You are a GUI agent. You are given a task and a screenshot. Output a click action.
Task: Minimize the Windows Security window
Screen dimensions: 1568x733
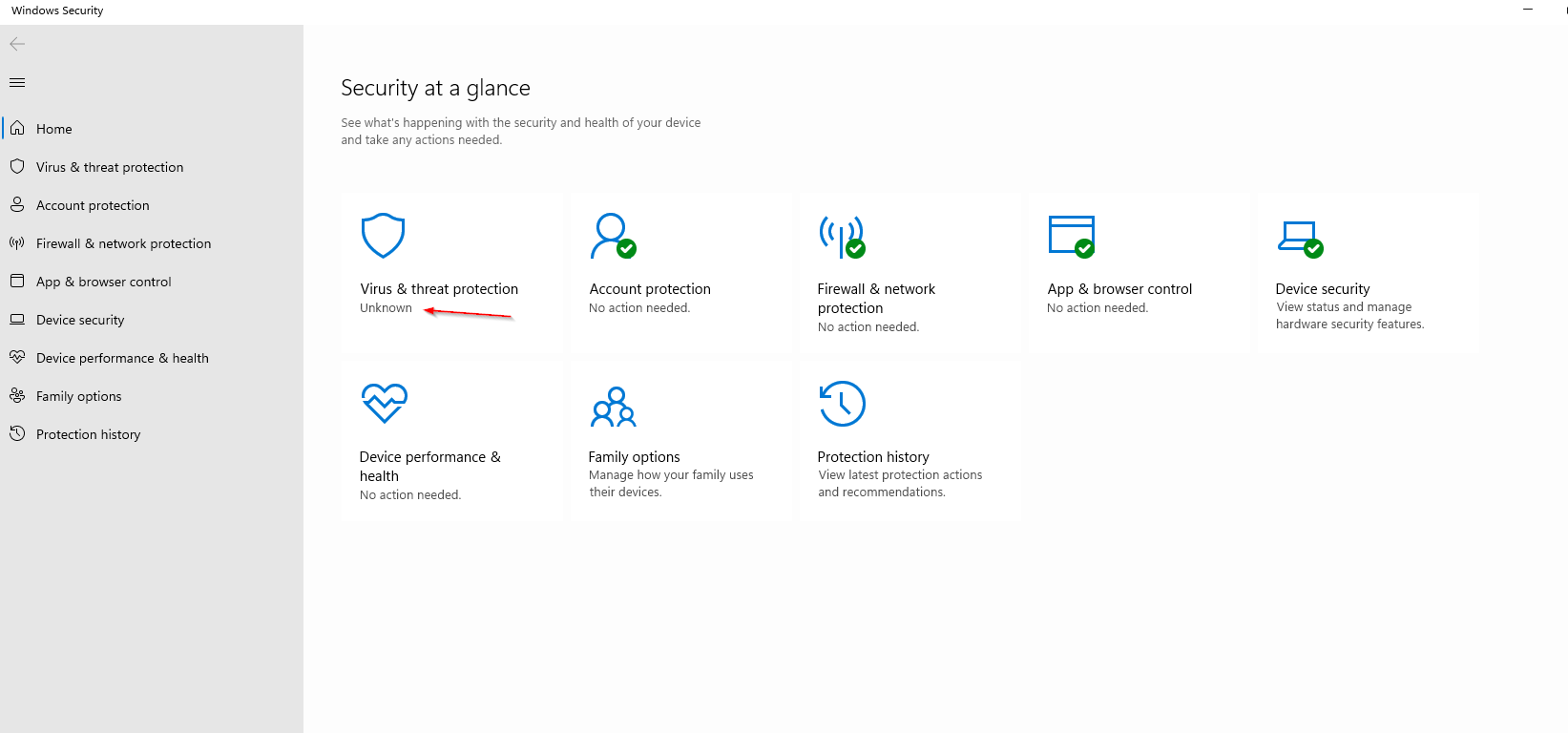[1528, 10]
